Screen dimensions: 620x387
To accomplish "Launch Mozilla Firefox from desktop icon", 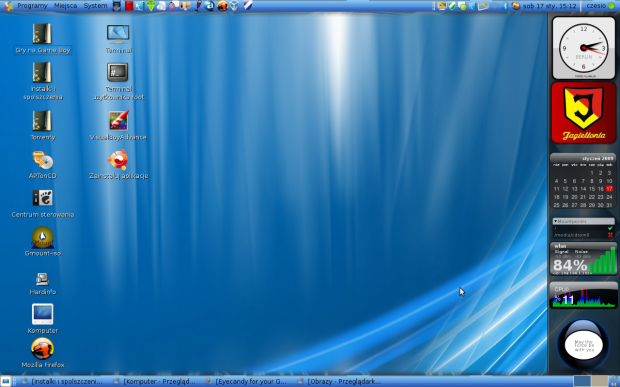I will tap(42, 353).
